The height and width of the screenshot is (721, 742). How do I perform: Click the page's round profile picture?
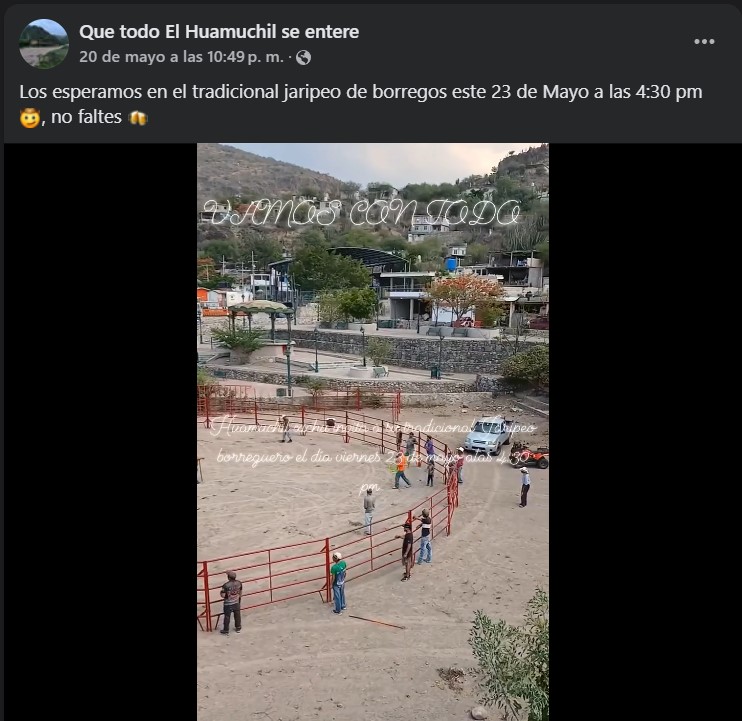[44, 44]
